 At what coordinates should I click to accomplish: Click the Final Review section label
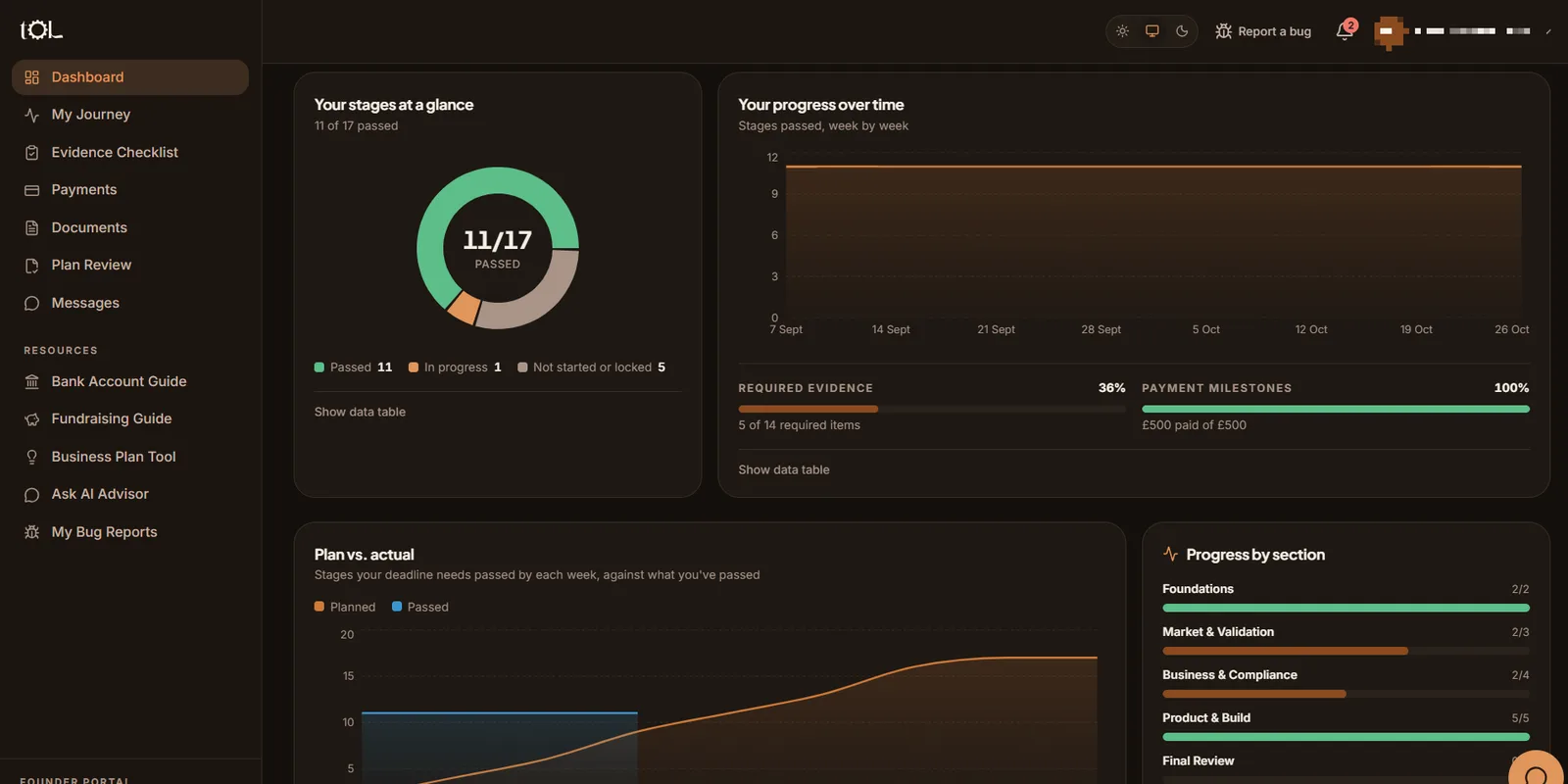[1198, 760]
